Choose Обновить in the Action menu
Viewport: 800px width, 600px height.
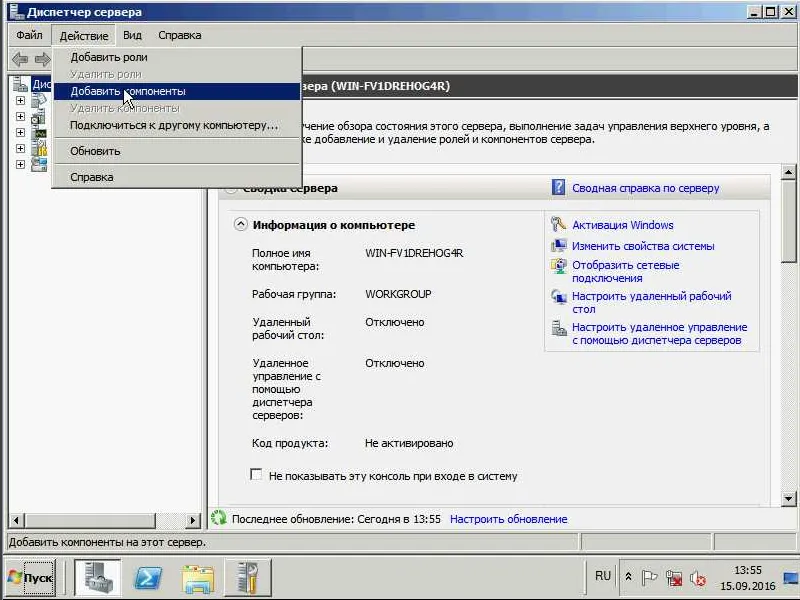tap(177, 151)
